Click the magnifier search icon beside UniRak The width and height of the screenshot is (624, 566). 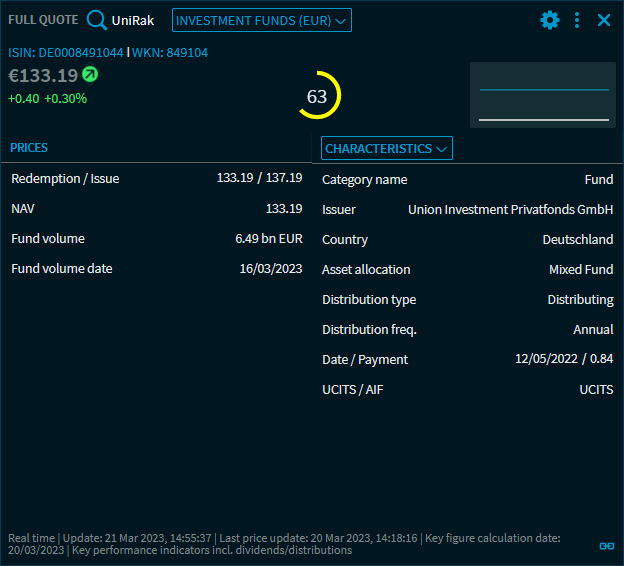(97, 20)
